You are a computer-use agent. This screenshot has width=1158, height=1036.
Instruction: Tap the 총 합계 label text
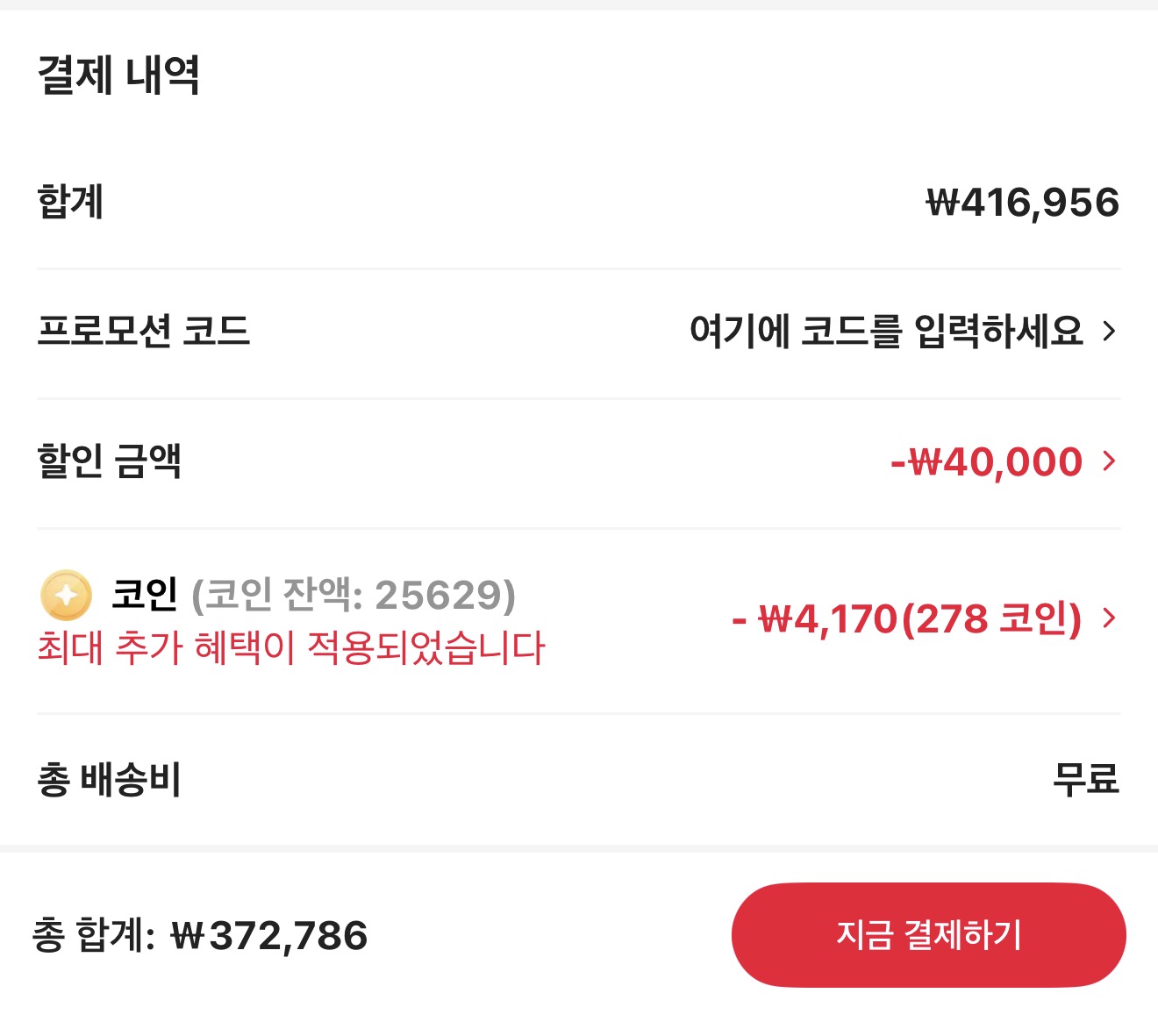92,935
